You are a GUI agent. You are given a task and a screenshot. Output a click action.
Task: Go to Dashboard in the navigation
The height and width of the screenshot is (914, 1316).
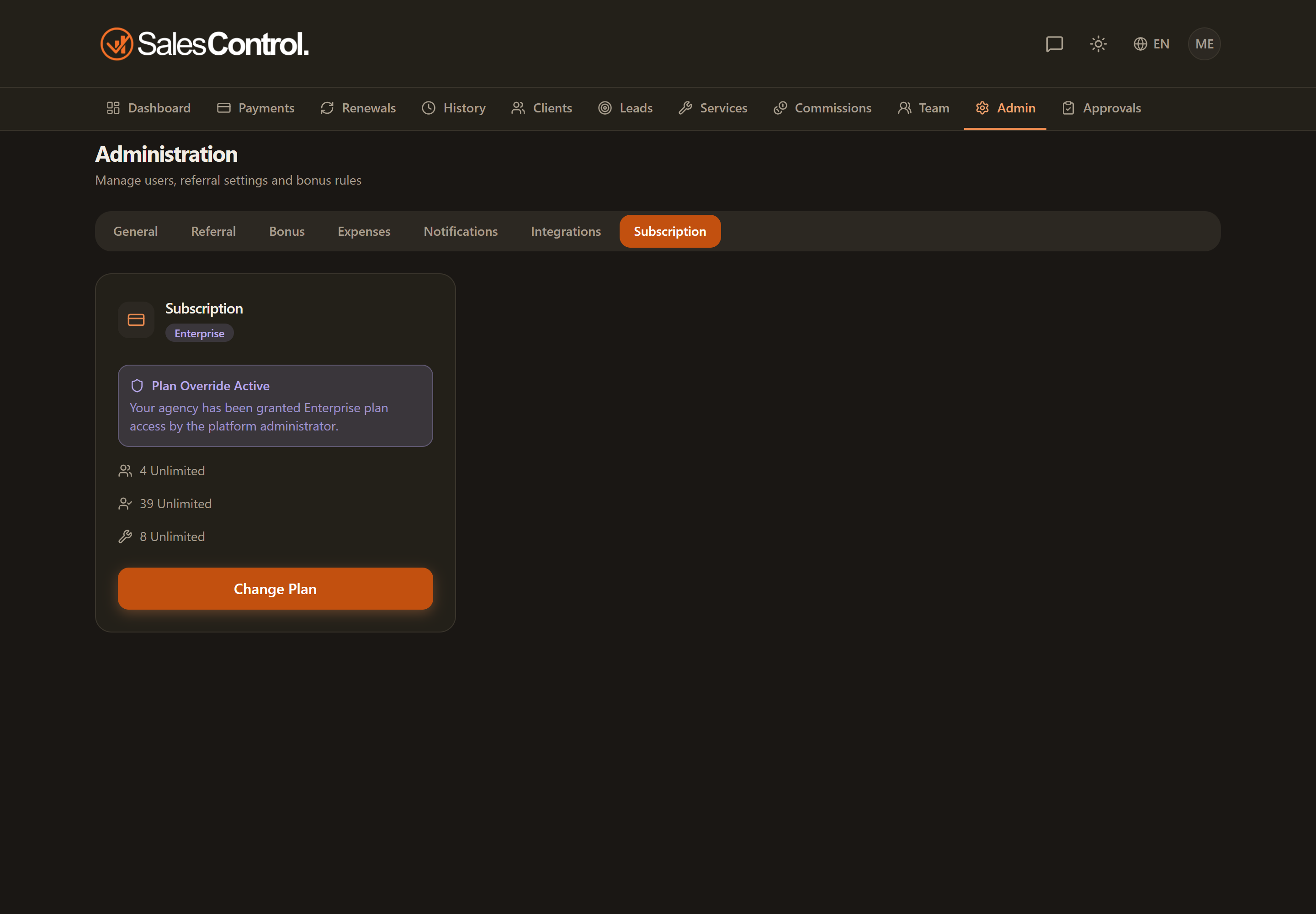click(x=149, y=108)
